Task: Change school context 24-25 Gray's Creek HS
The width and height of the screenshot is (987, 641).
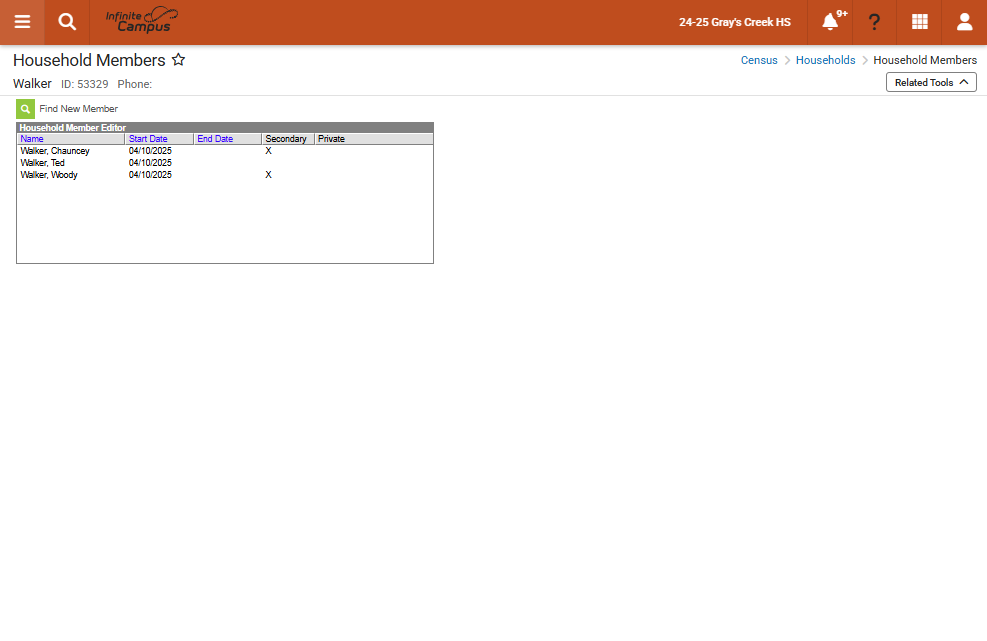Action: click(735, 22)
